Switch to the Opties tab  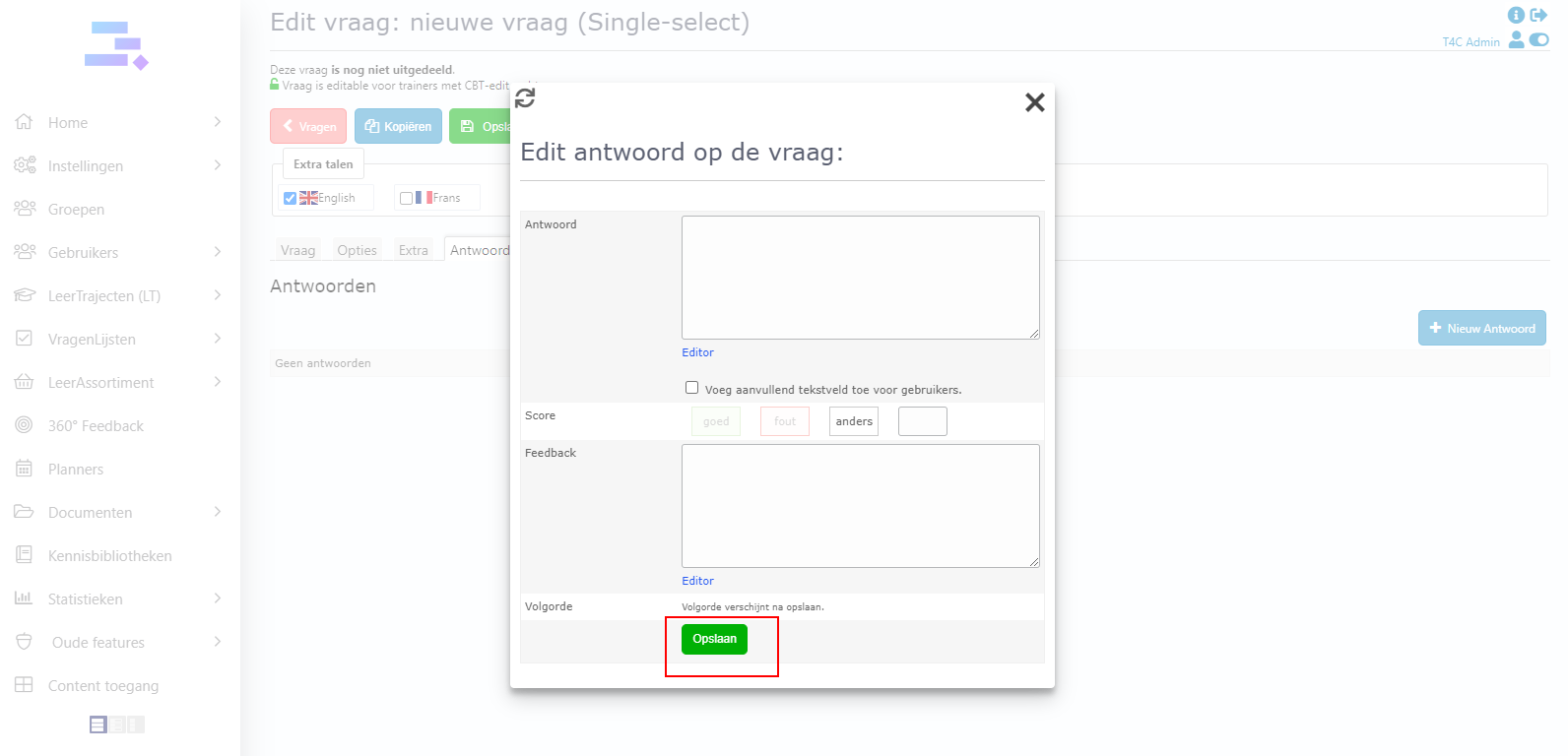pyautogui.click(x=357, y=250)
